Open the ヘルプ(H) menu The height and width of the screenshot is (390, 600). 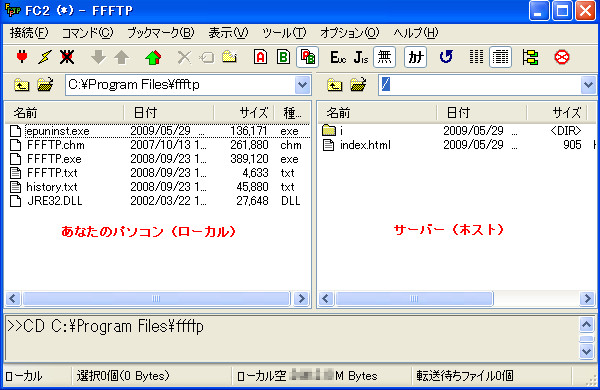point(416,33)
